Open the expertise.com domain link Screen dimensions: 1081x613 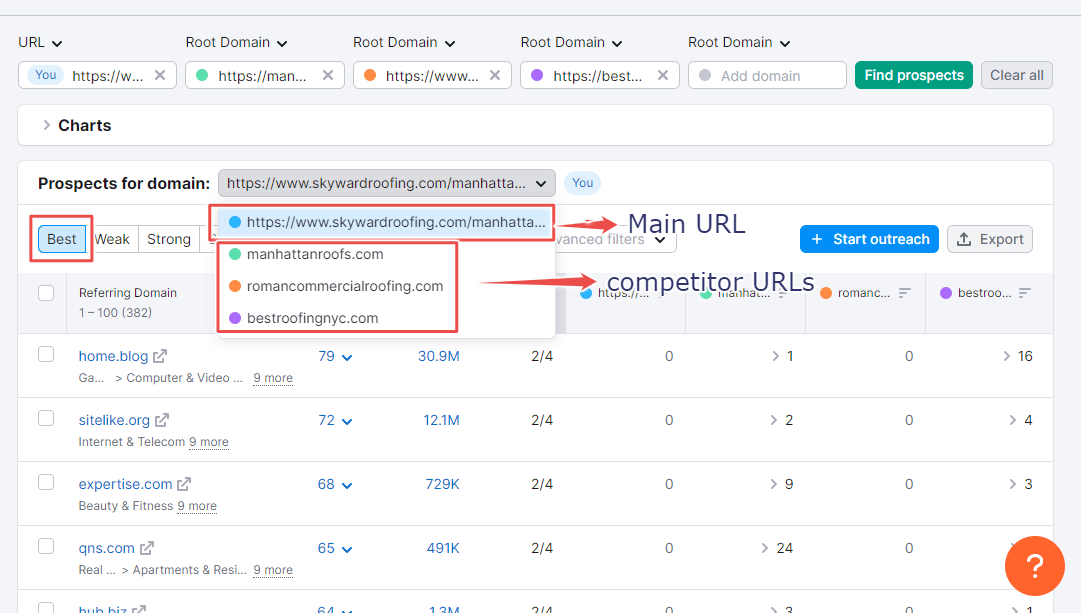[125, 484]
